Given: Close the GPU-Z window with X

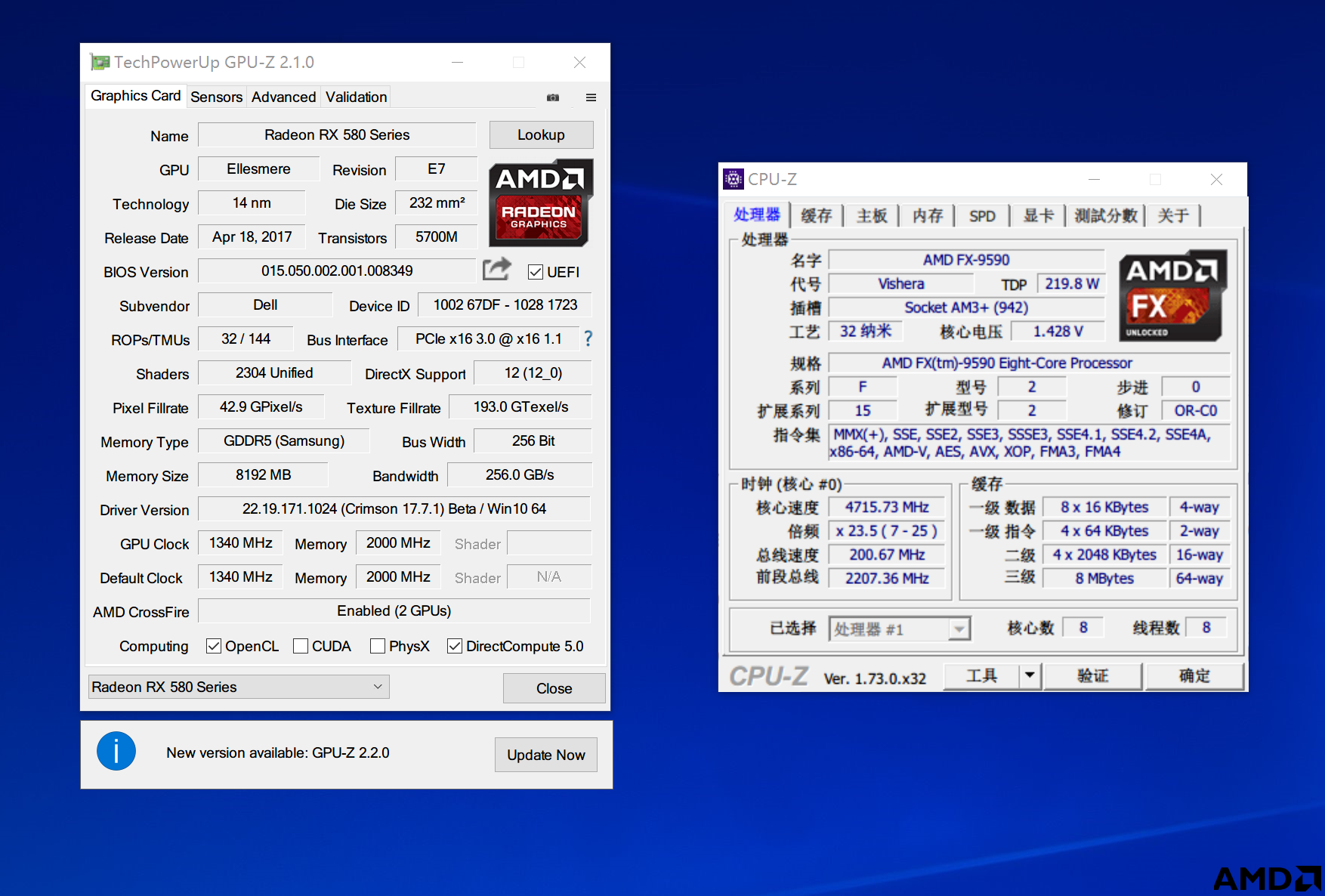Looking at the screenshot, I should pyautogui.click(x=579, y=62).
